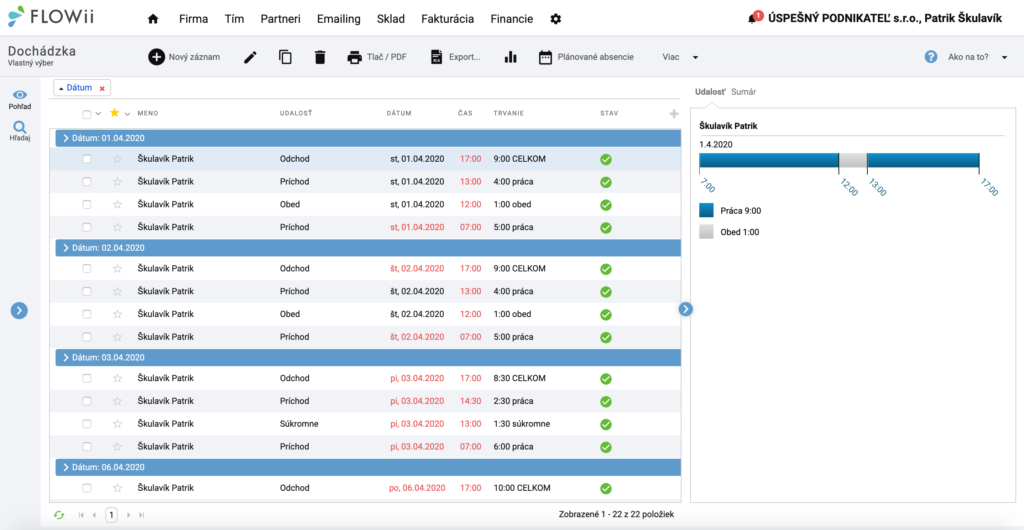Open the Emailing menu
This screenshot has height=530, width=1024.
[x=338, y=19]
